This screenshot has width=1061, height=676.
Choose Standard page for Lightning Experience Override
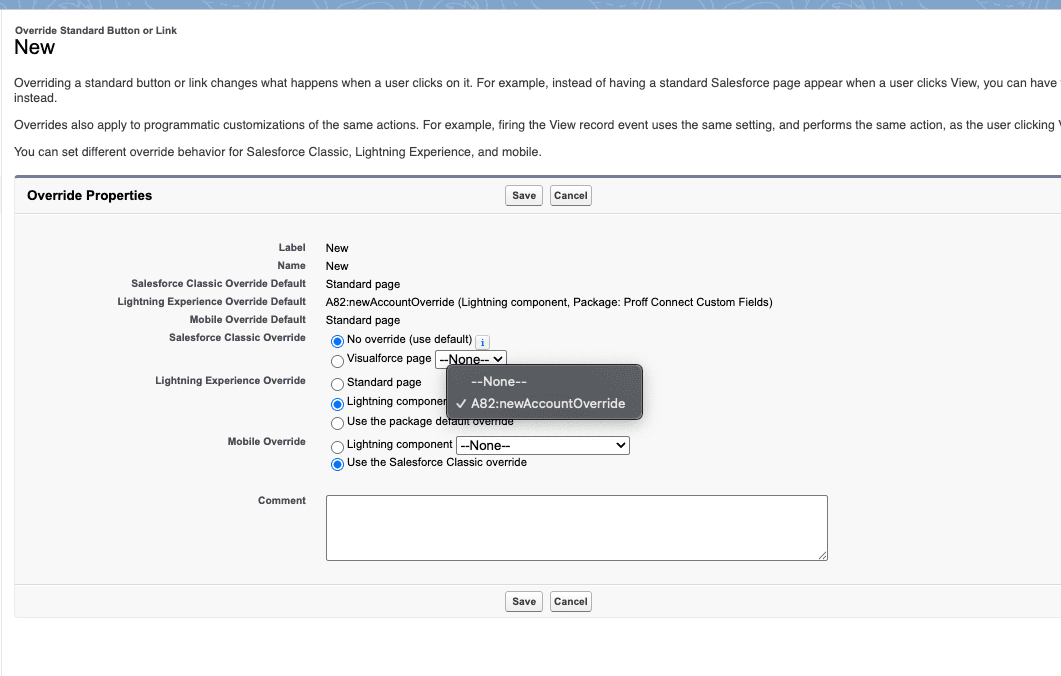pos(337,382)
